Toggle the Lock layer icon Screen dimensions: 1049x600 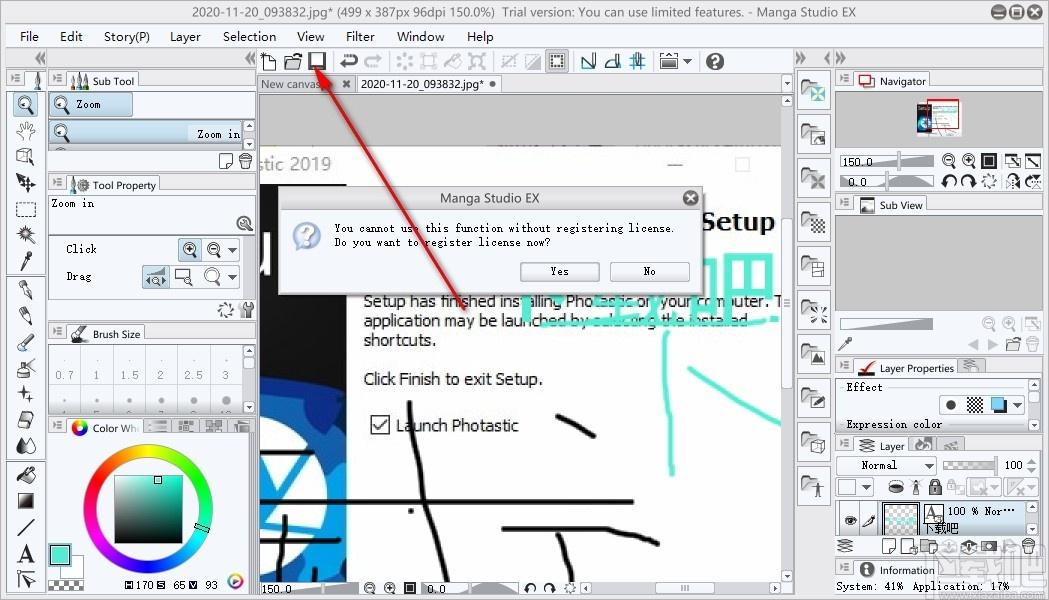point(935,487)
